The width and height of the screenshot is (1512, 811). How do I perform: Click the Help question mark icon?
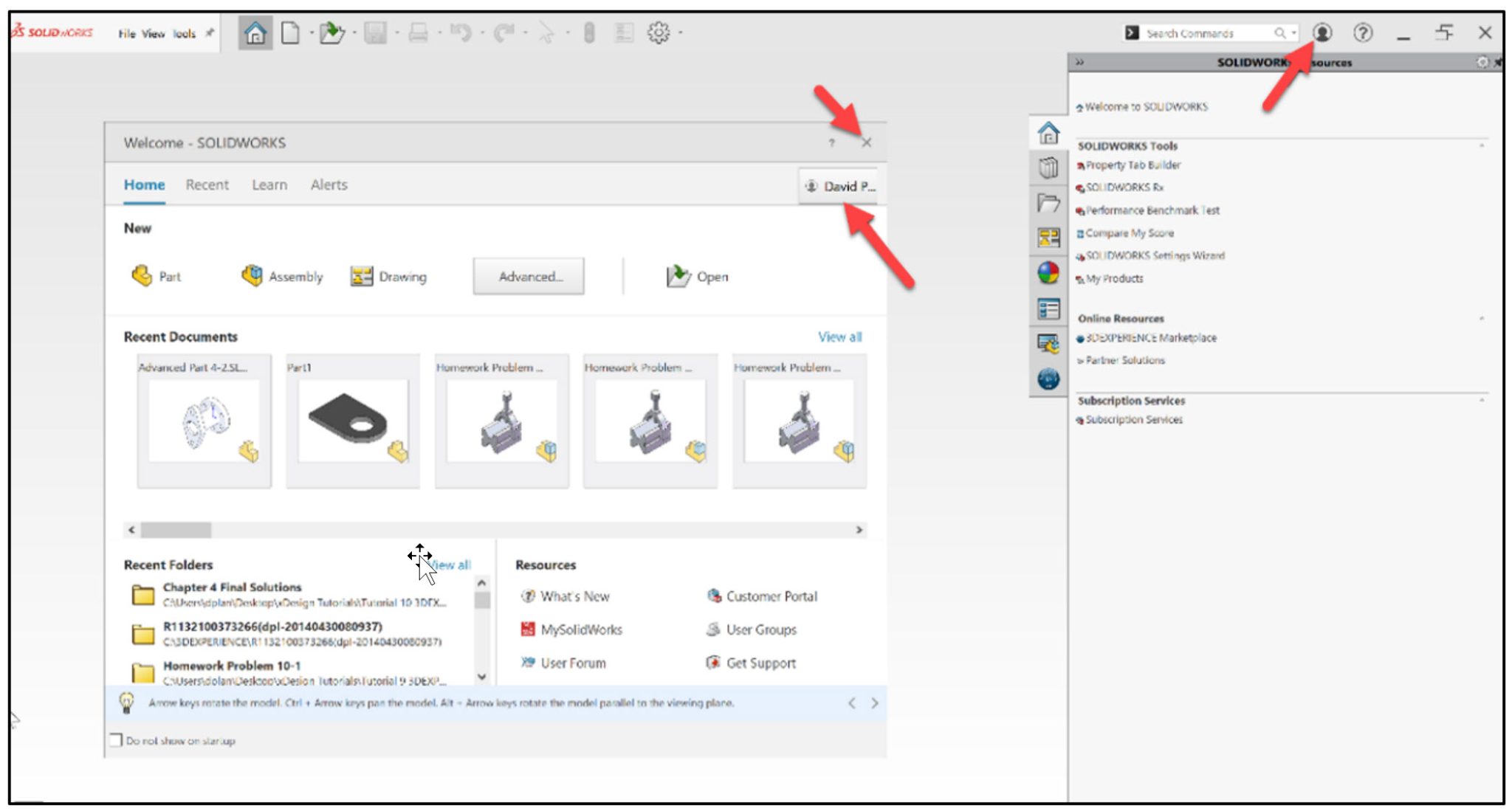tap(1364, 33)
